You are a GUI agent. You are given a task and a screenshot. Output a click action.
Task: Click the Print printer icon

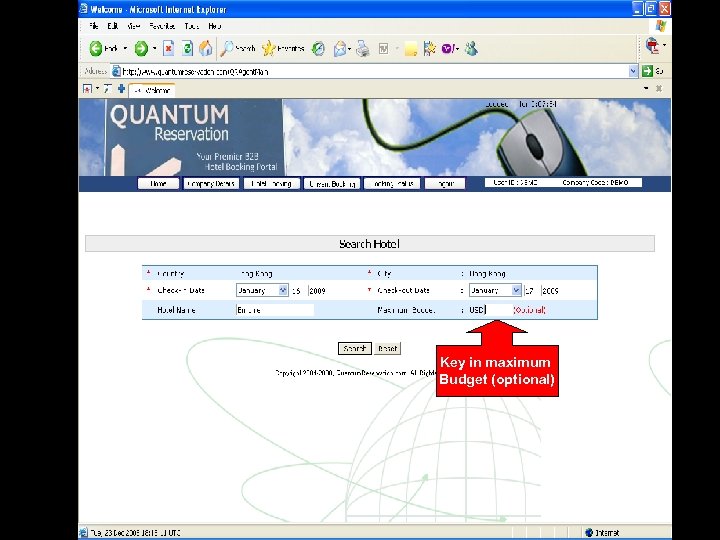click(363, 48)
